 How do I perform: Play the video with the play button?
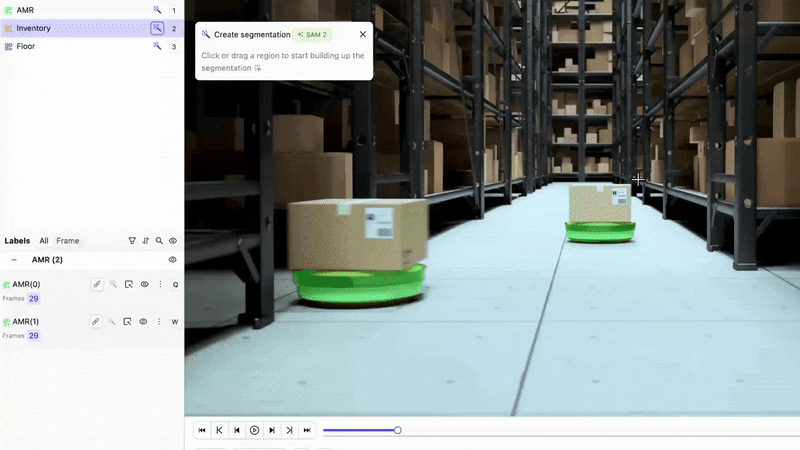[x=254, y=430]
